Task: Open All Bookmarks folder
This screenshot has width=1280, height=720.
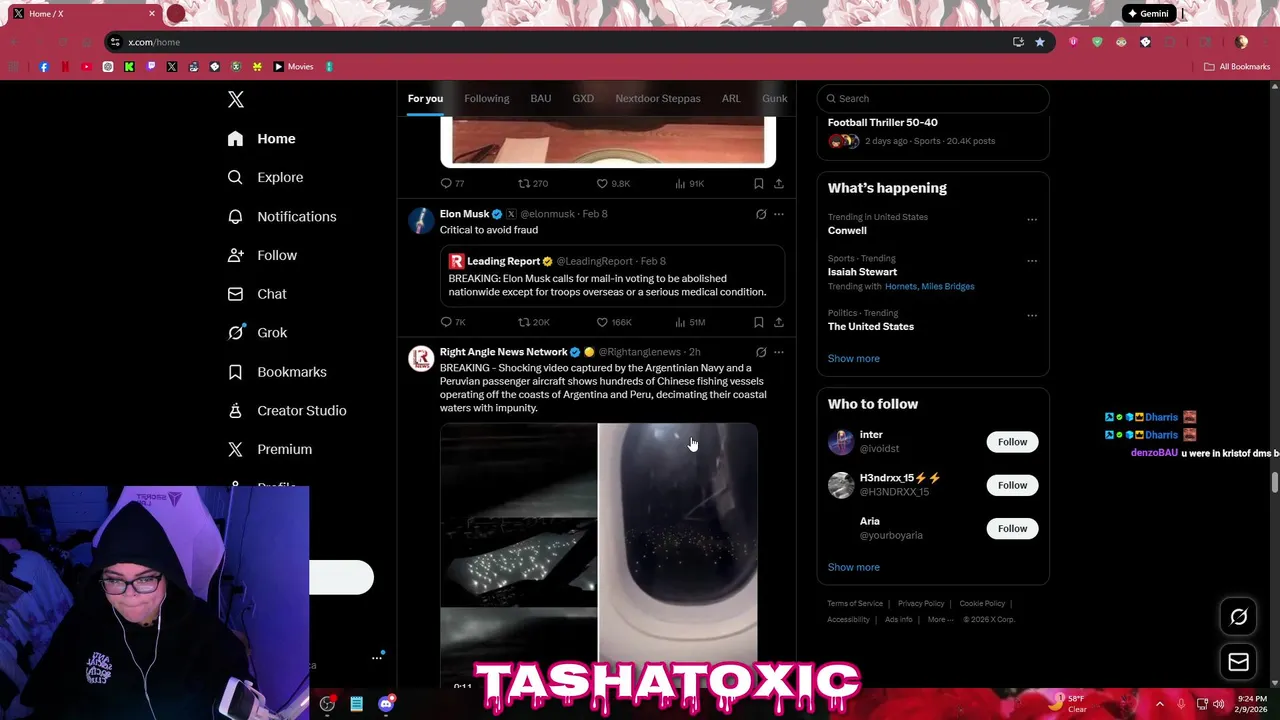Action: tap(1237, 67)
